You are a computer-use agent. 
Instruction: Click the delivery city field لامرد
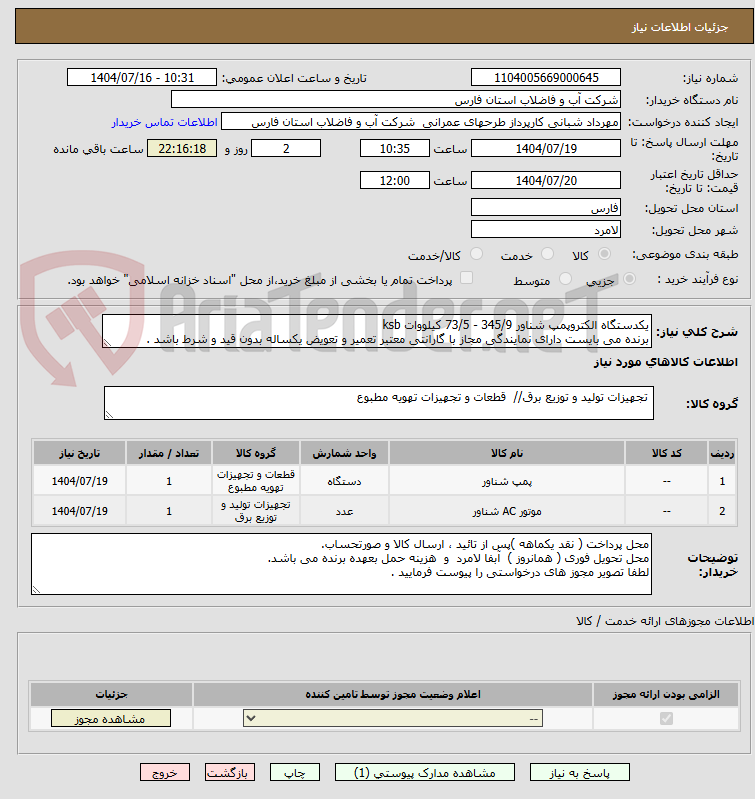pyautogui.click(x=546, y=229)
